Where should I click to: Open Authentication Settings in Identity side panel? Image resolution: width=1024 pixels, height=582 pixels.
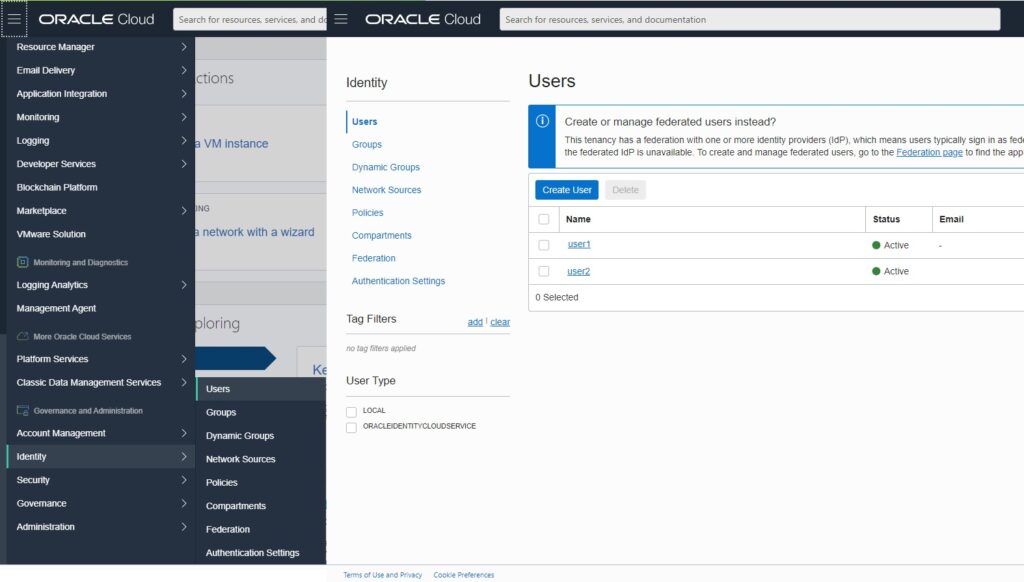[x=398, y=281]
